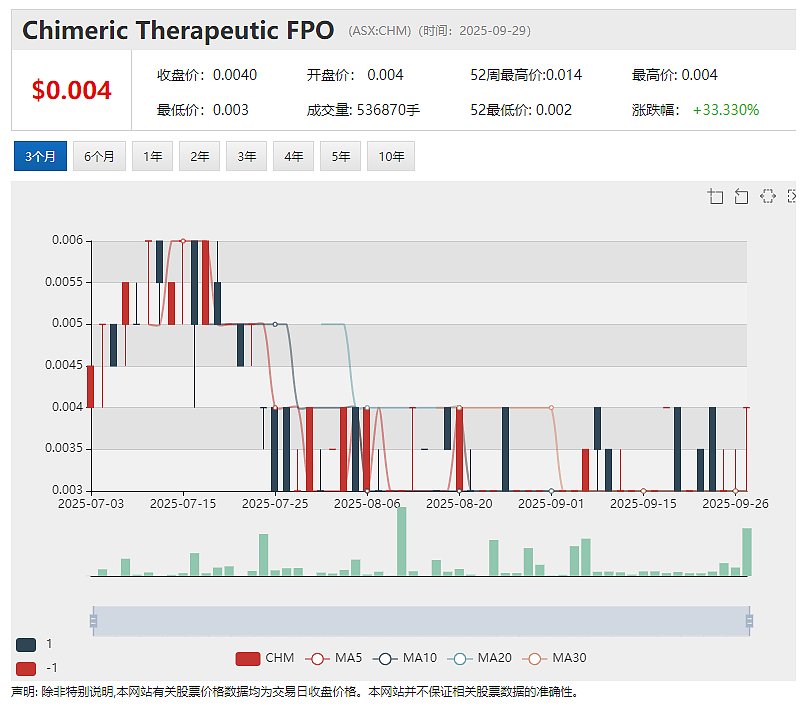This screenshot has height=711, width=805.
Task: Switch to the 6个月 time range
Action: tap(99, 156)
